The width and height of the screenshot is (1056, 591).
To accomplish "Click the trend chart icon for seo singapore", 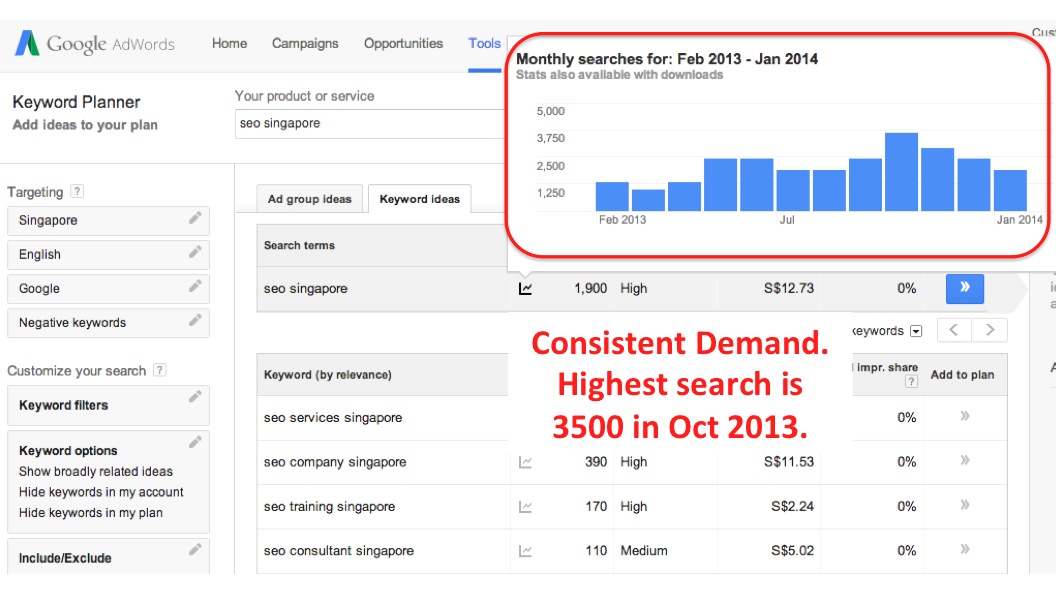I will click(525, 289).
